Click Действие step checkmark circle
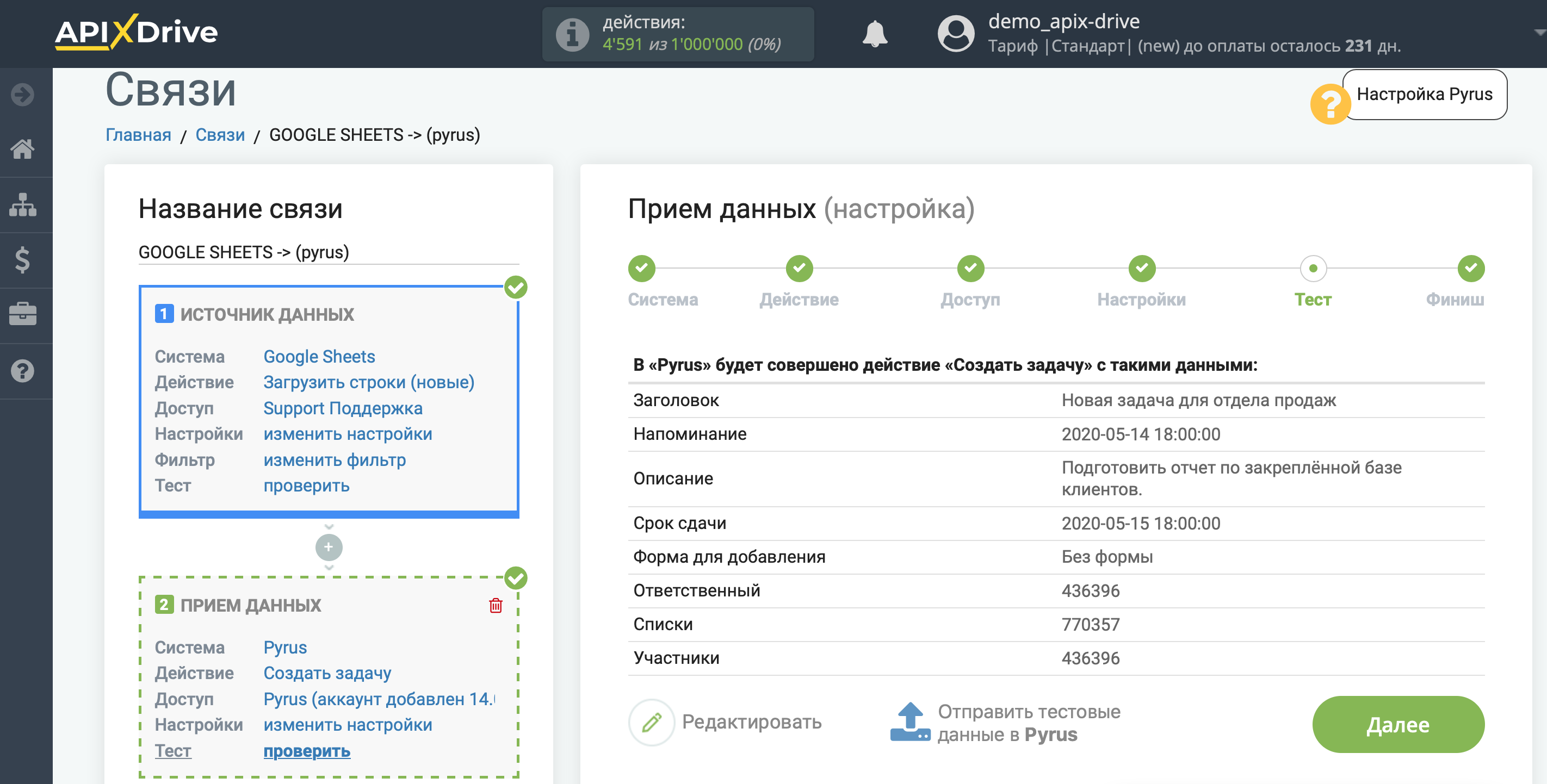 click(799, 269)
